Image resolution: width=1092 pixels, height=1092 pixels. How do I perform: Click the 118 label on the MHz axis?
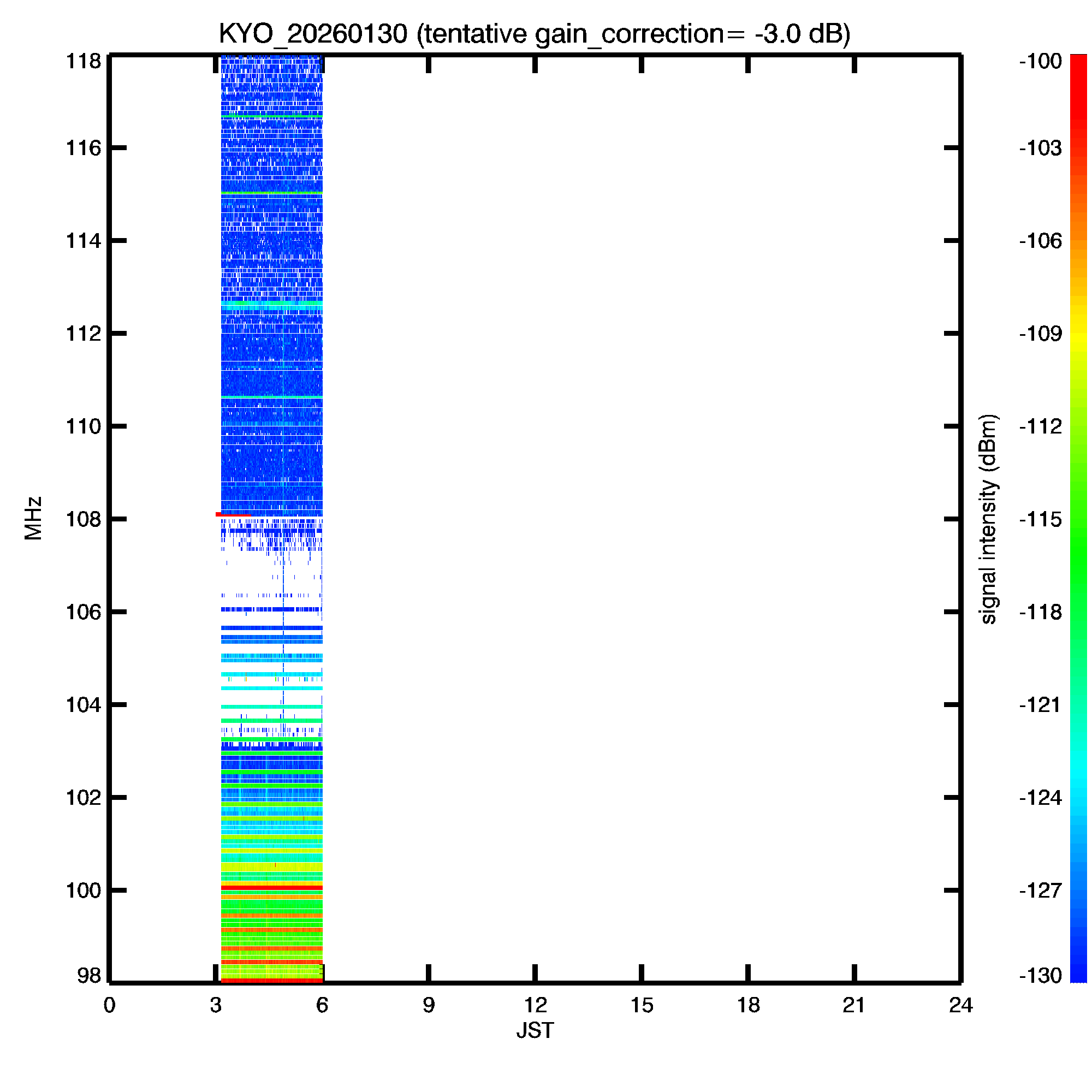point(84,61)
